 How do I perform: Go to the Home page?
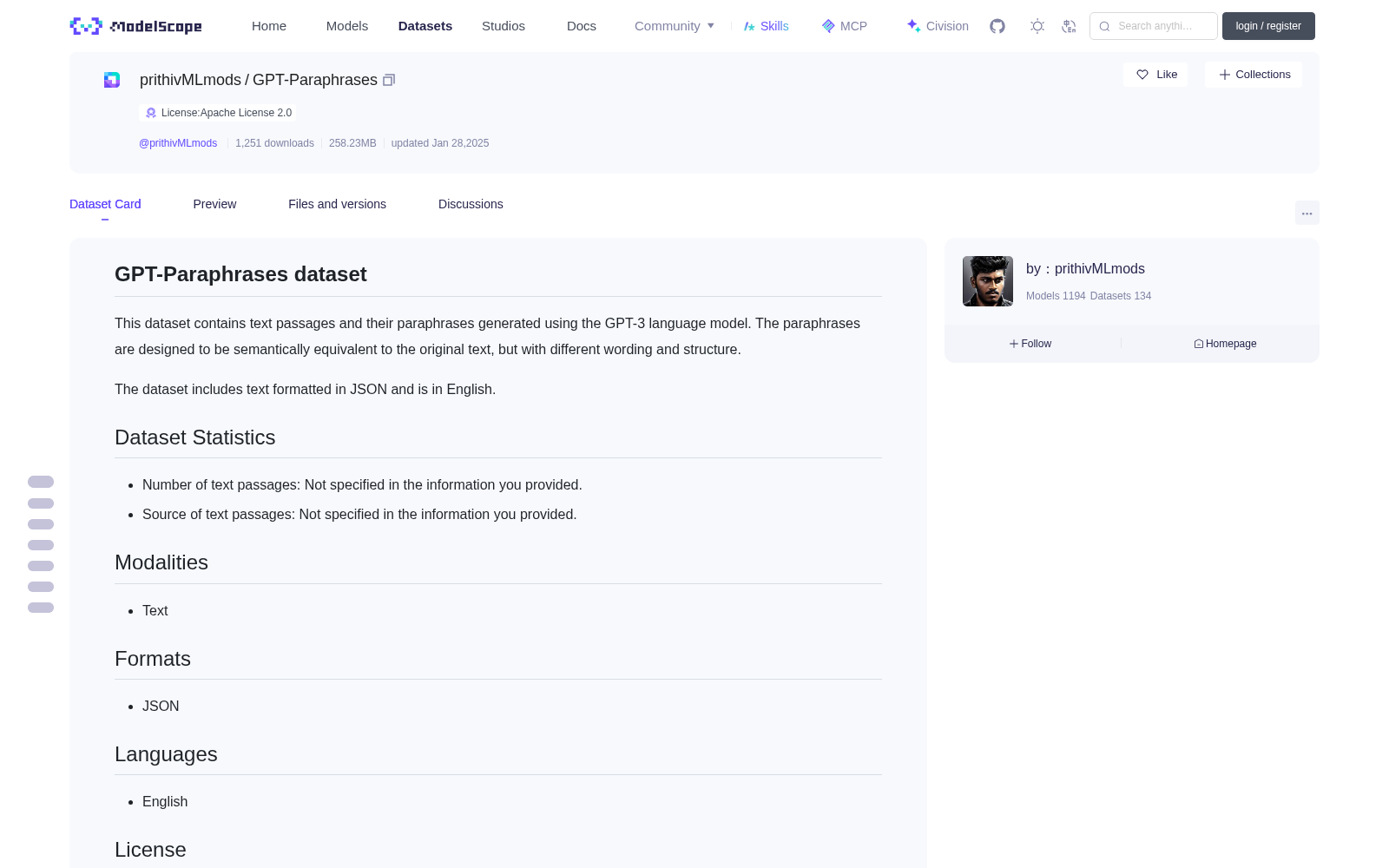tap(269, 26)
